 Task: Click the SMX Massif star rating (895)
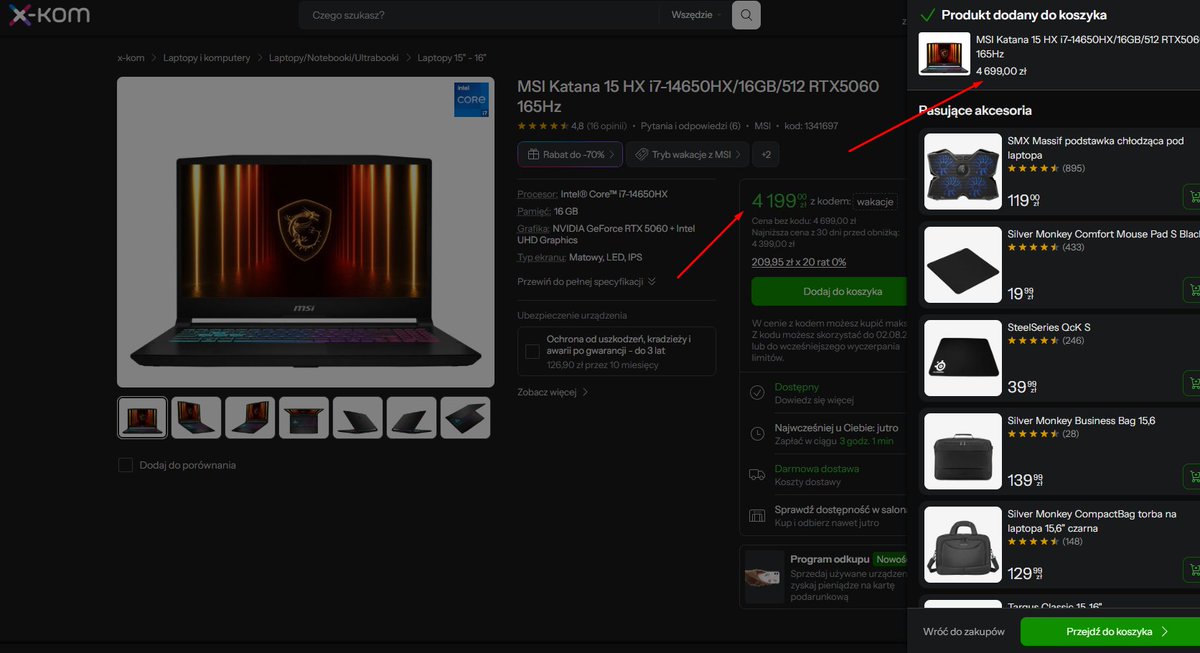coord(1046,168)
